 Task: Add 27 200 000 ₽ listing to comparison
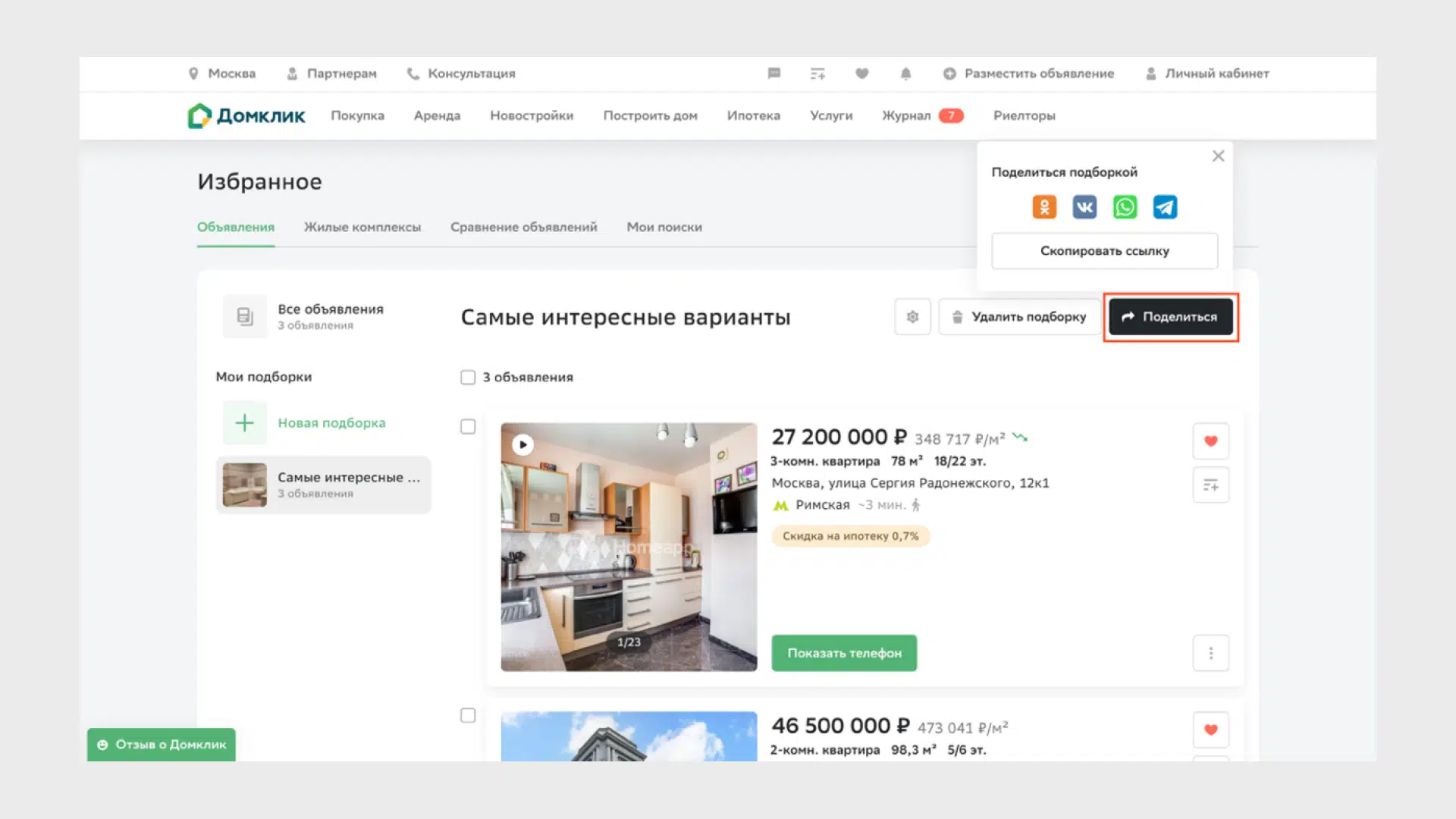click(1210, 485)
